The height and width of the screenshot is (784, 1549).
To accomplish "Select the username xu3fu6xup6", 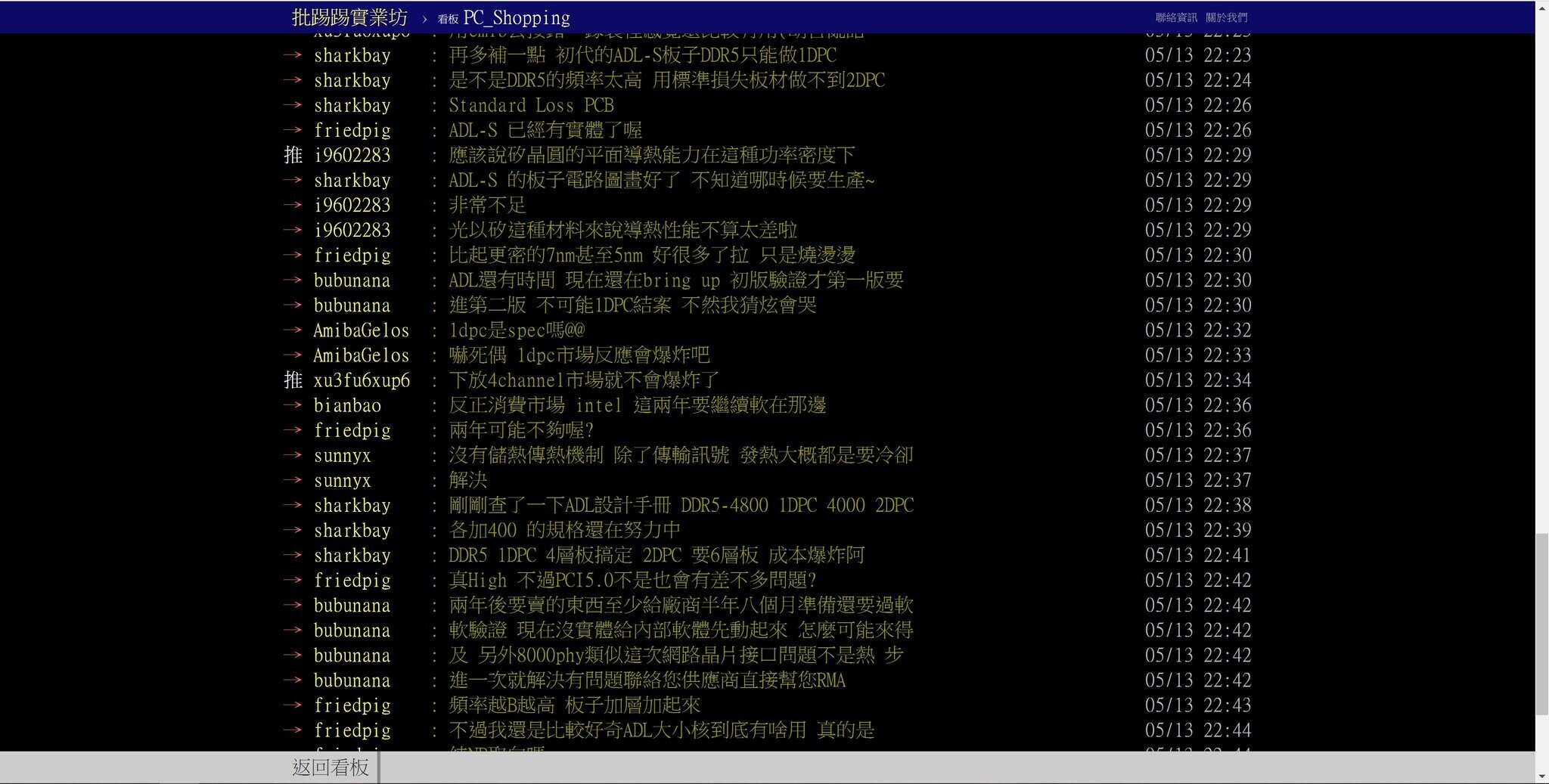I will point(362,380).
